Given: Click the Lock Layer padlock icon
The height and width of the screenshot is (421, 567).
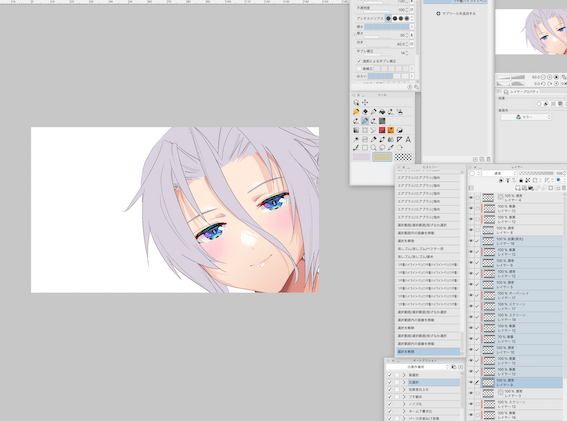Looking at the screenshot, I should pos(521,180).
